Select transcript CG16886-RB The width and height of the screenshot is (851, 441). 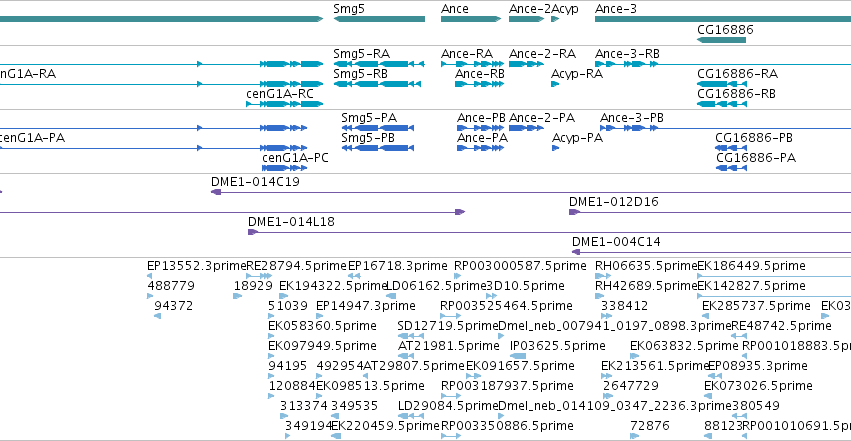coord(736,94)
